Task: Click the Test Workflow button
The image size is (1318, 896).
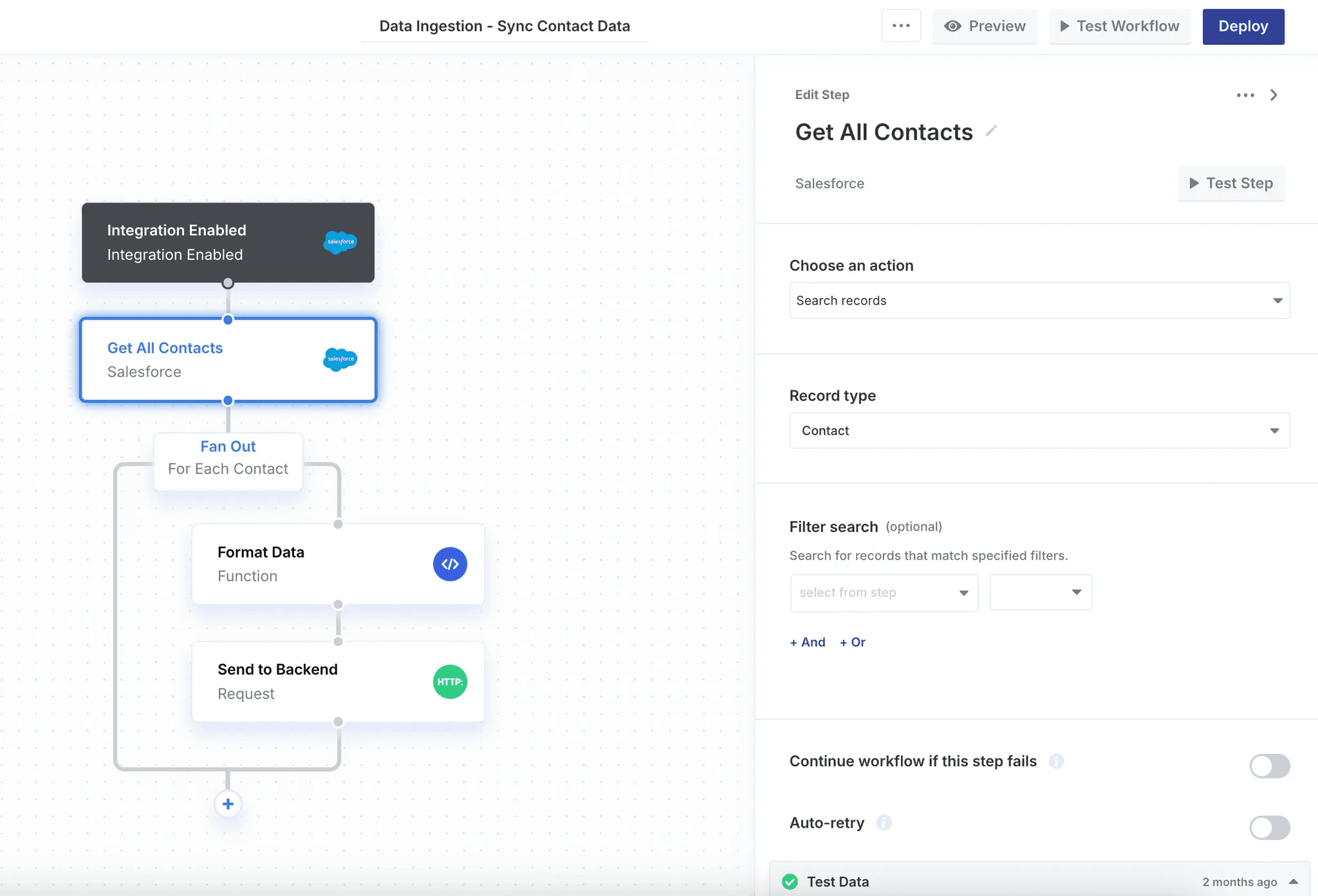Action: (x=1120, y=26)
